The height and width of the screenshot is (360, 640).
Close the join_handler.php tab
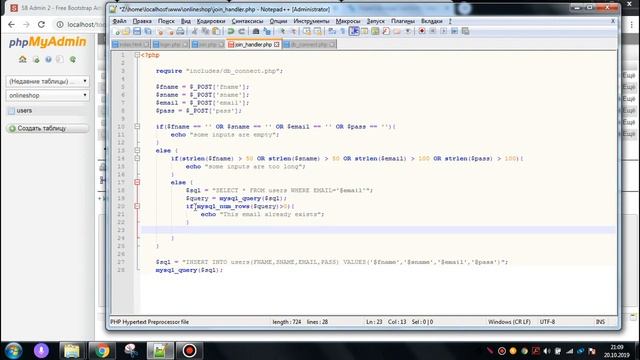click(277, 44)
